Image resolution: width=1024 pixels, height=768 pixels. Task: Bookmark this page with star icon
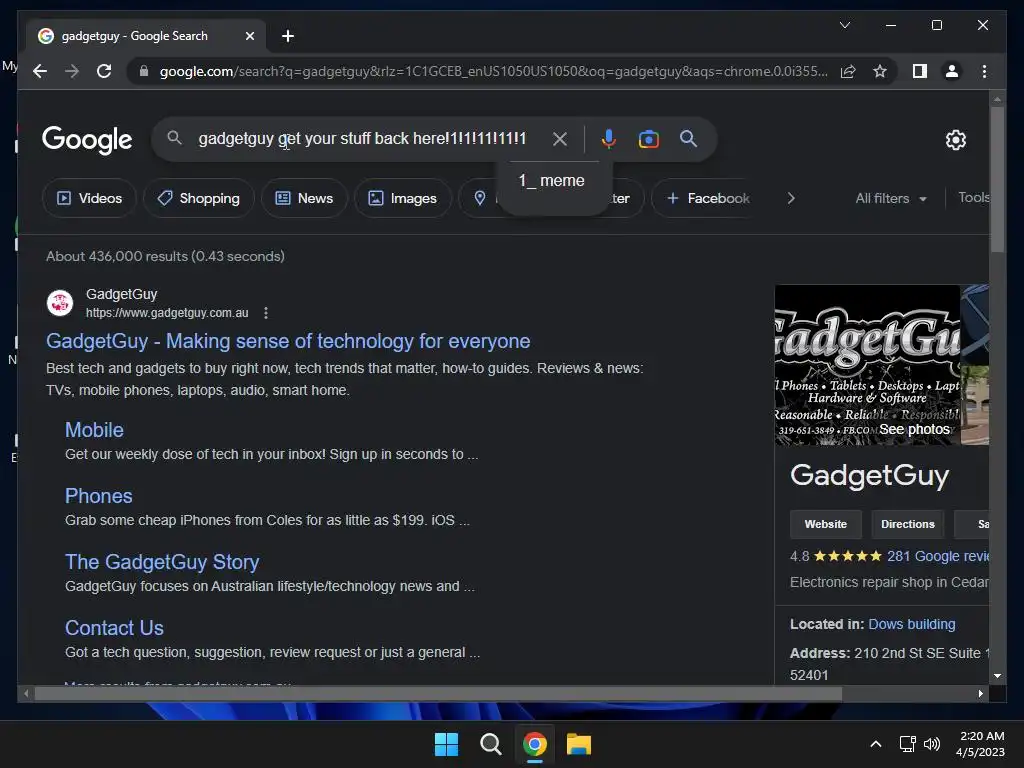tap(880, 71)
